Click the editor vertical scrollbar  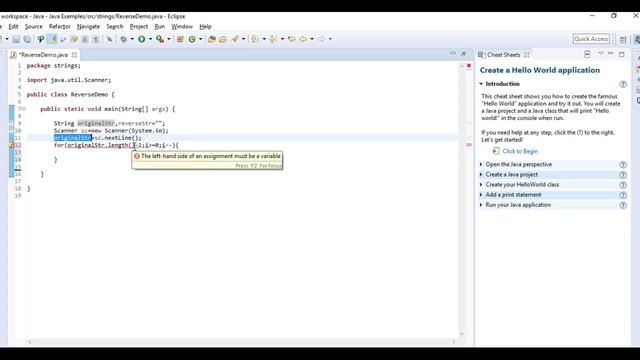pyautogui.click(x=462, y=200)
